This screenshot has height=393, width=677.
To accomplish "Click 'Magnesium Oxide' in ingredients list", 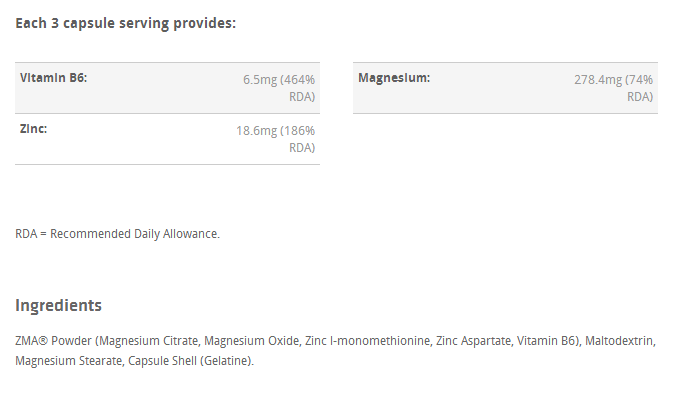I will (x=251, y=341).
